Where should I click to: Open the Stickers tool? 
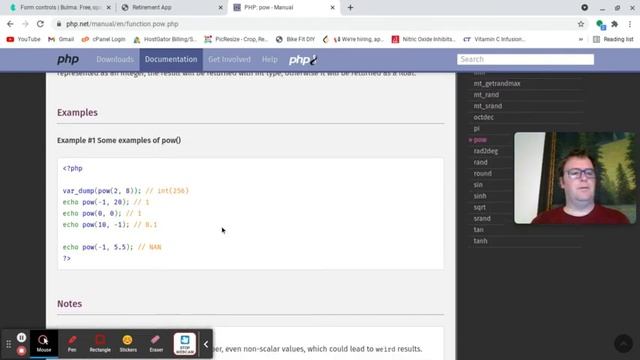pos(128,344)
